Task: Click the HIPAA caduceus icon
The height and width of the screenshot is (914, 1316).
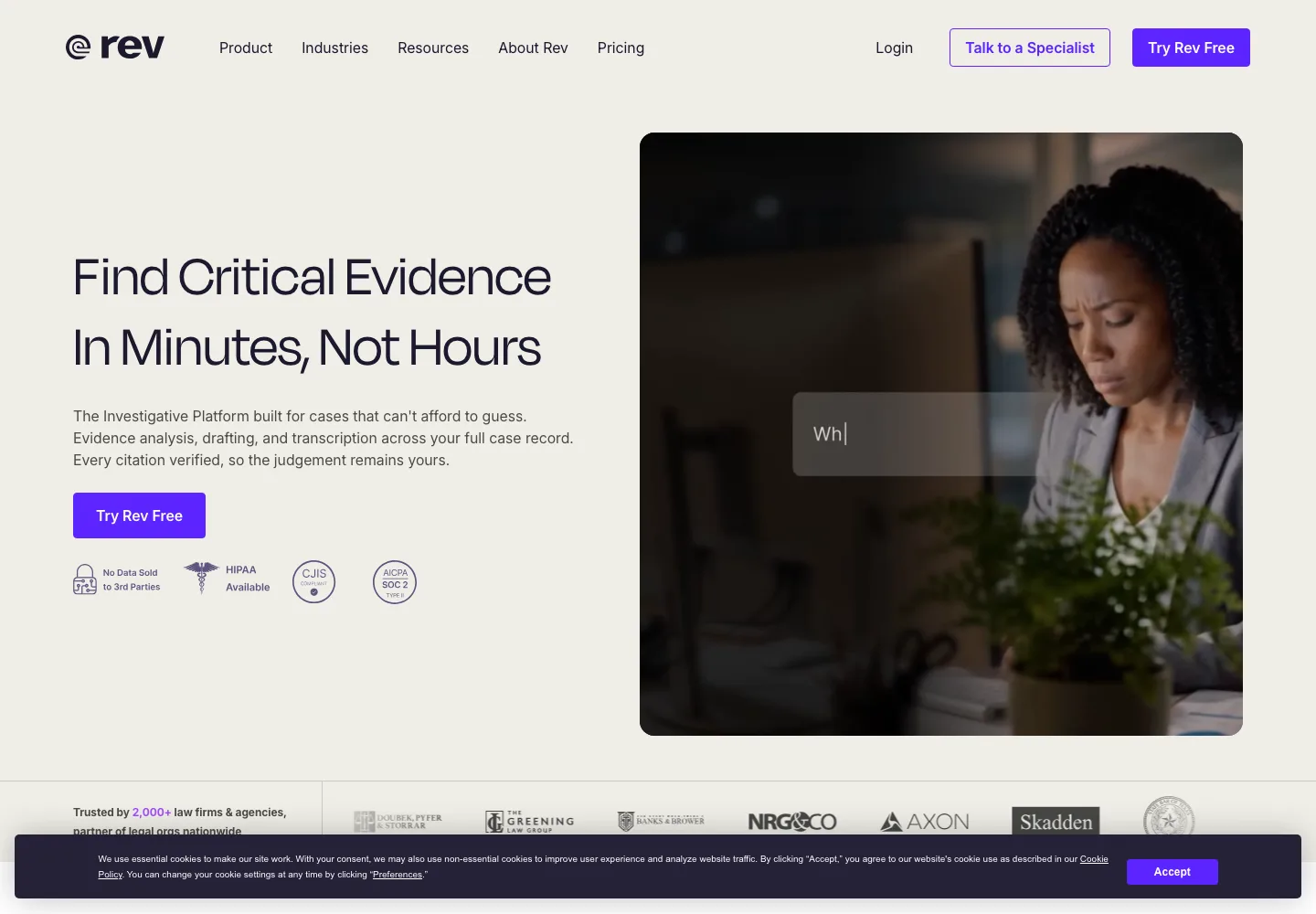Action: click(201, 578)
